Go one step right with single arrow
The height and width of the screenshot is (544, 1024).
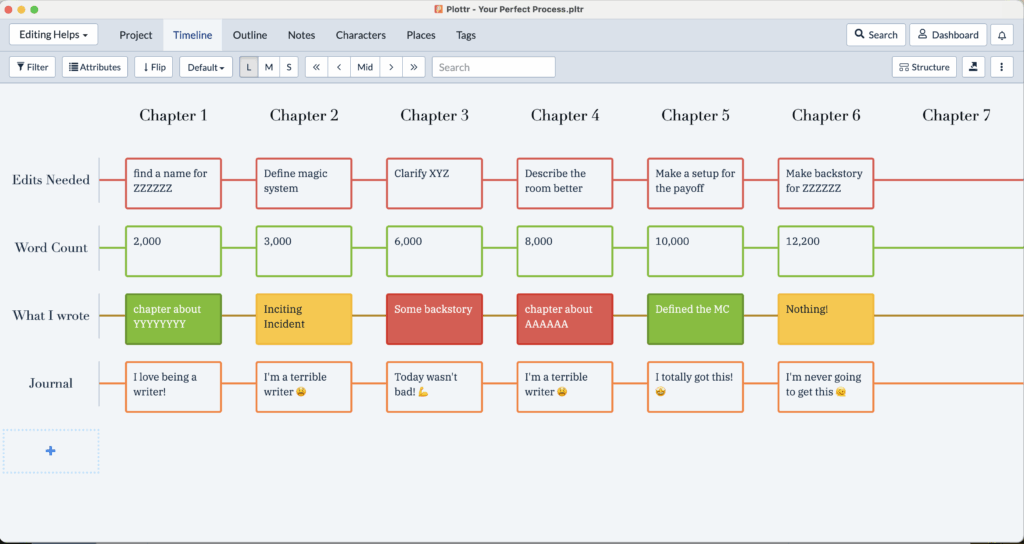coord(391,67)
